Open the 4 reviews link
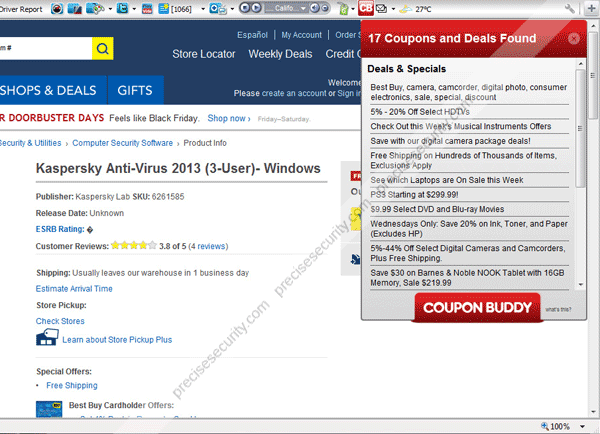Viewport: 600px width, 434px height. 208,246
